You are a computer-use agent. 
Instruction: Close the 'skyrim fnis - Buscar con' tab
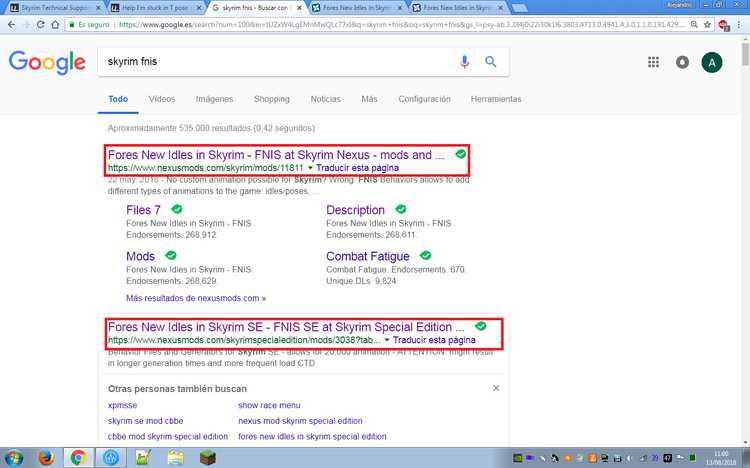point(299,8)
